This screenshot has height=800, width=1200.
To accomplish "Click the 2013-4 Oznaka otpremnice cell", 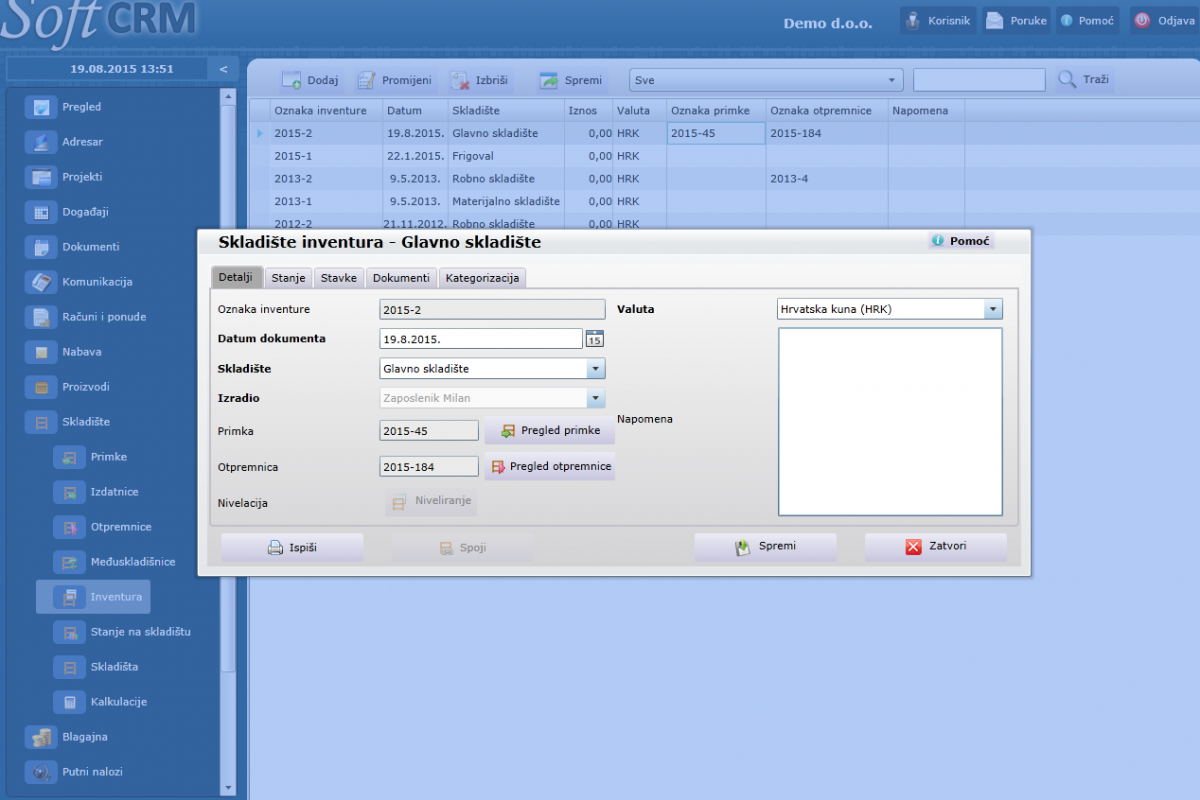I will pos(827,179).
